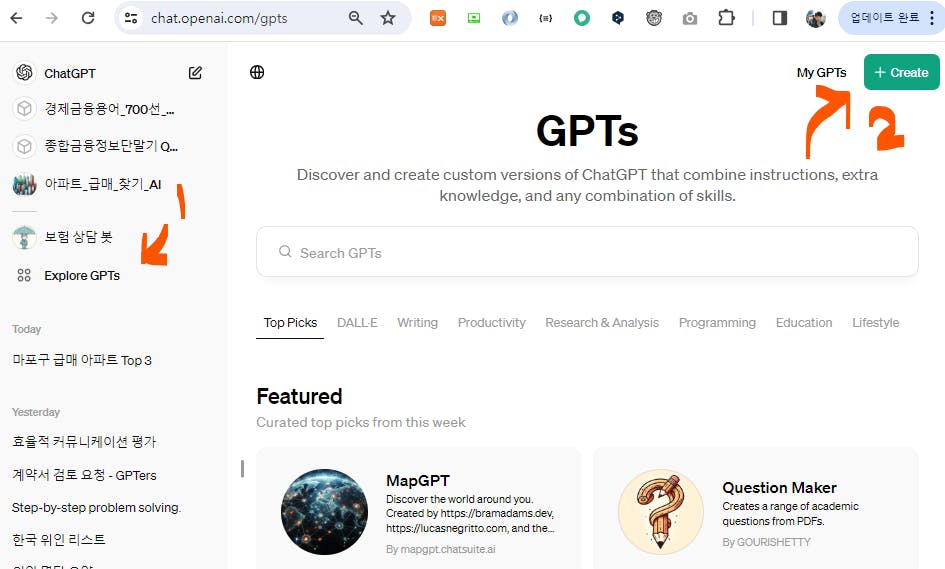Click the Question Maker pencil thumbnail

(661, 512)
